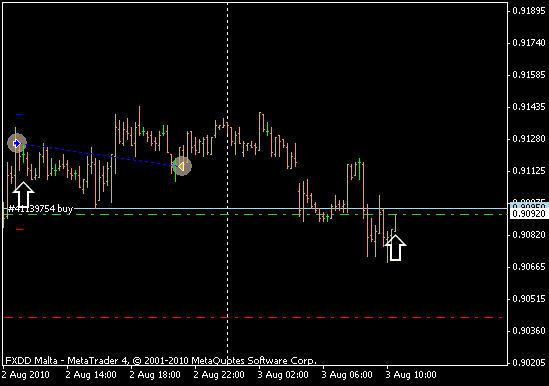Click price axis label 0.91435

(529, 107)
